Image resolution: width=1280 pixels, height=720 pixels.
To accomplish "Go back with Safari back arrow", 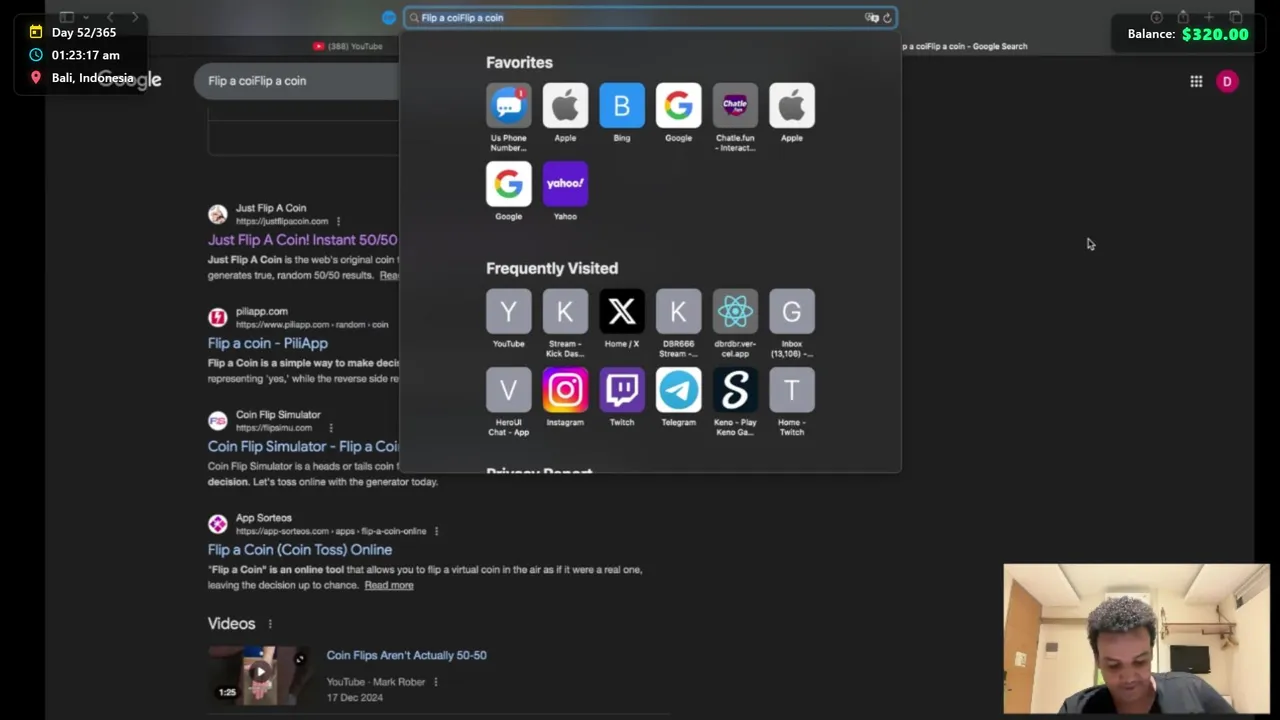I will pyautogui.click(x=110, y=17).
